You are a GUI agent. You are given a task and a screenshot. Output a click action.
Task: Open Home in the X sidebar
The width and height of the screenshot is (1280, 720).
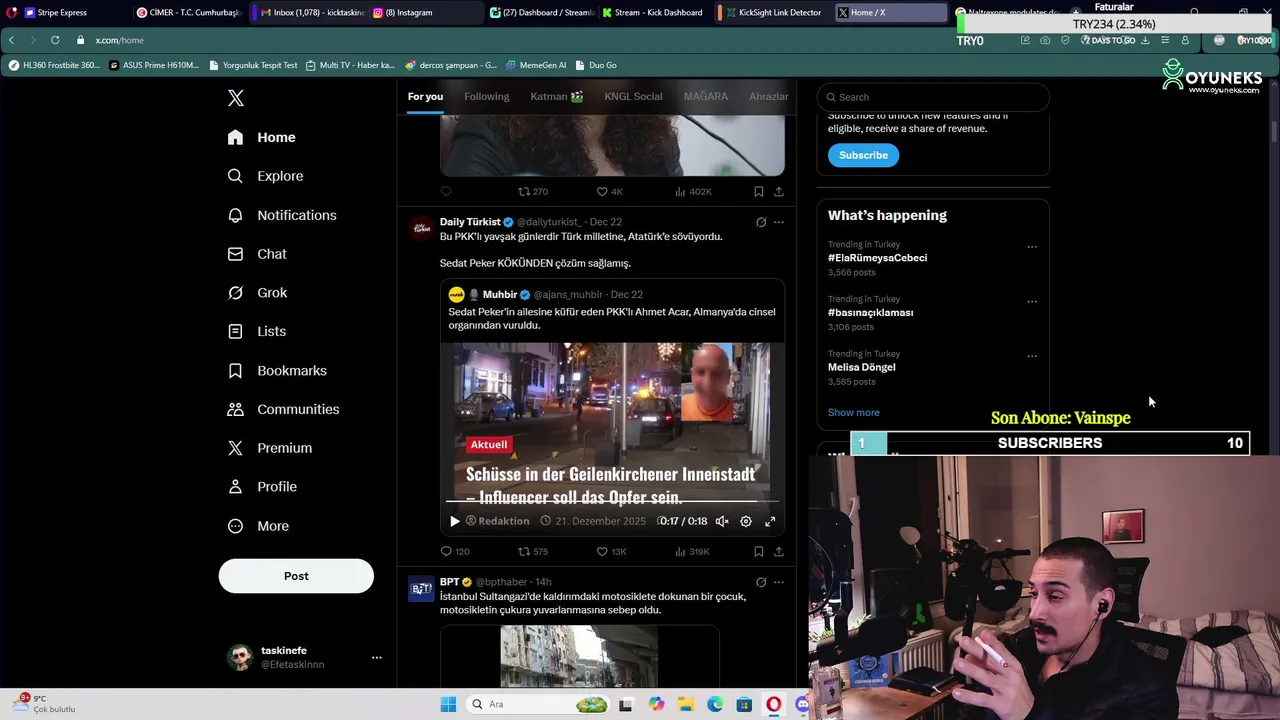[262, 137]
